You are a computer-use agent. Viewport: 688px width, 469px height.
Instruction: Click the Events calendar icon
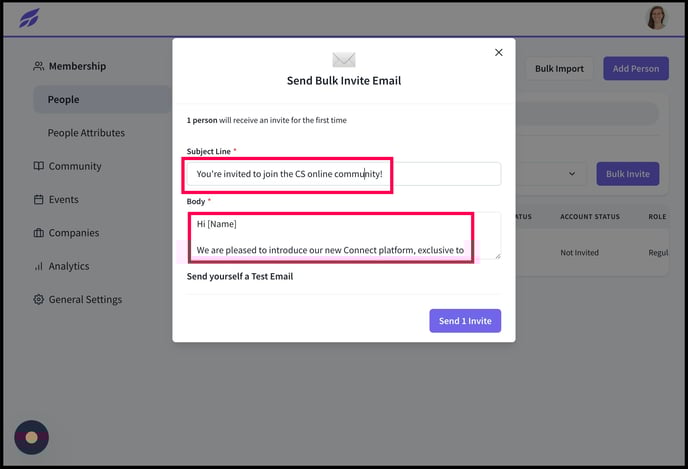click(39, 200)
